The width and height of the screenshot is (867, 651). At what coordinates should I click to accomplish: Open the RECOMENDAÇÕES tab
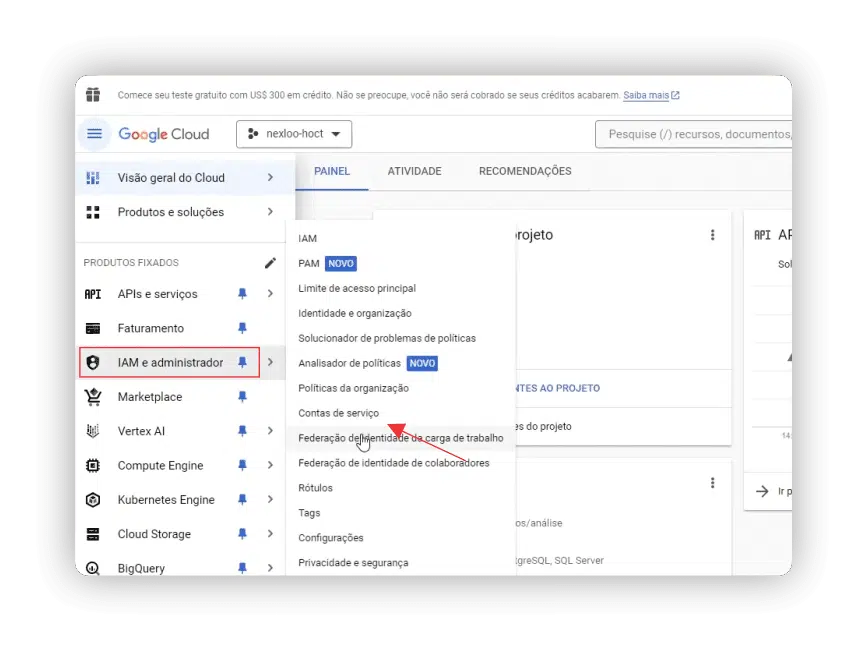tap(525, 171)
